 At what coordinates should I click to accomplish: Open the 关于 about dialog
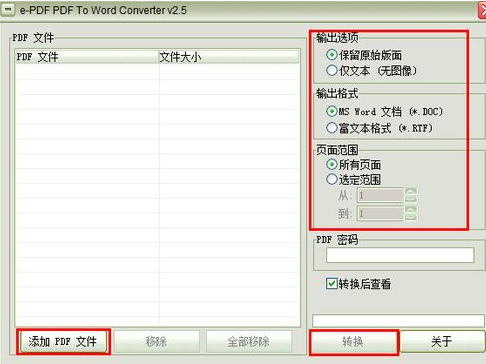442,341
